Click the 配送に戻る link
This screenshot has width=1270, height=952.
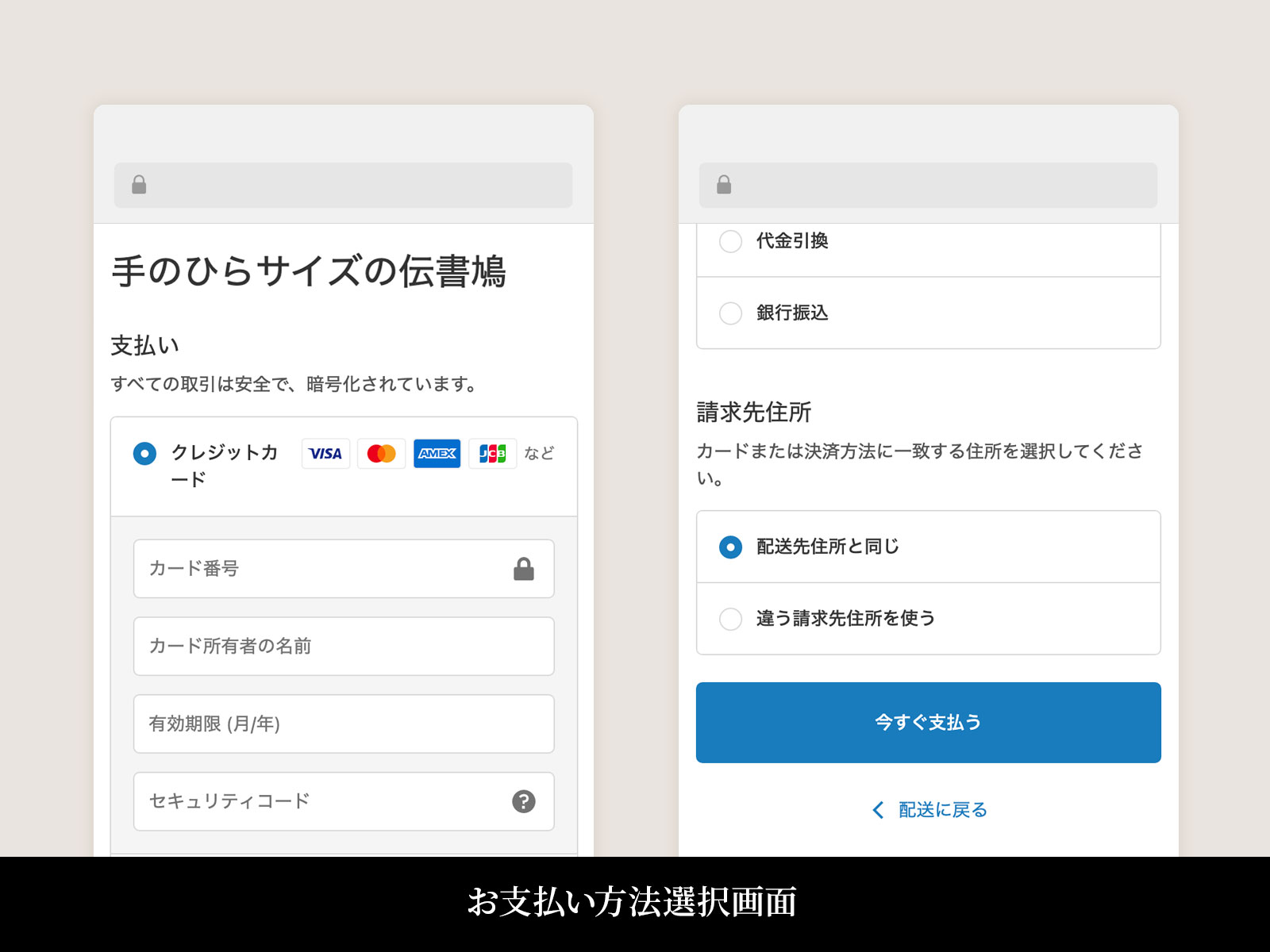[x=943, y=810]
